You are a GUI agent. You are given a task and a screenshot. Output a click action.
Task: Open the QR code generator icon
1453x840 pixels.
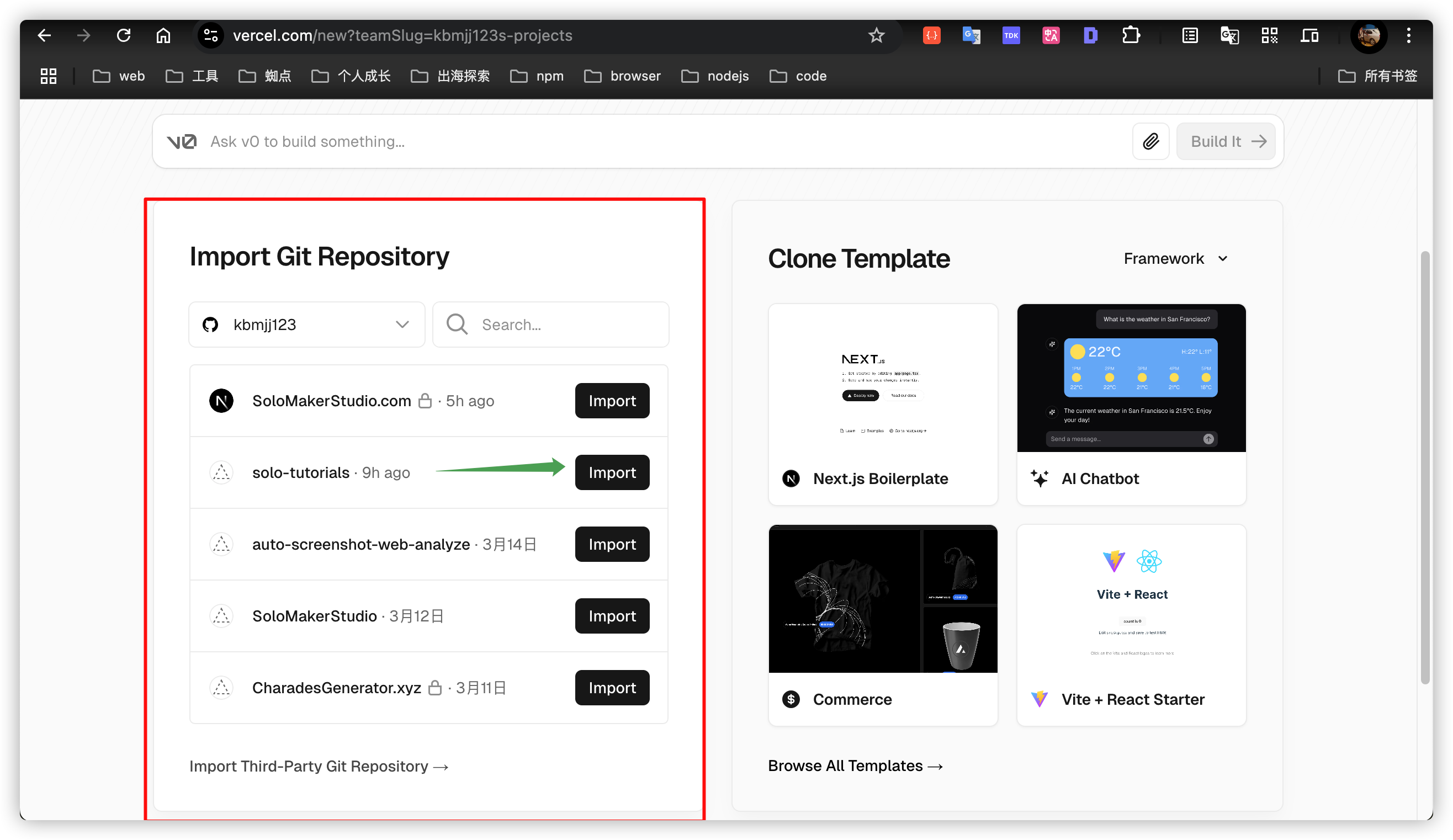1269,36
